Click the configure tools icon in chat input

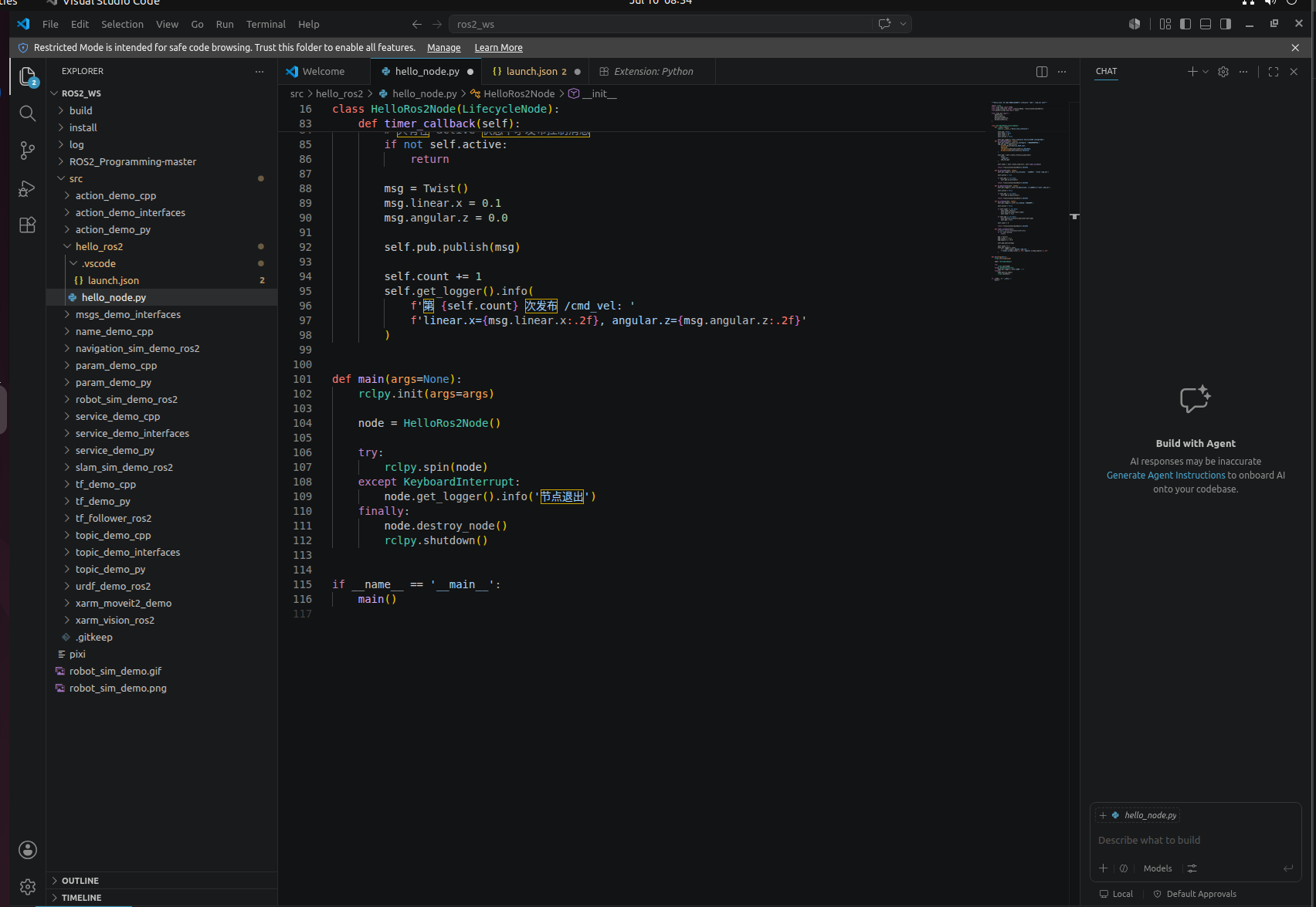[1192, 868]
